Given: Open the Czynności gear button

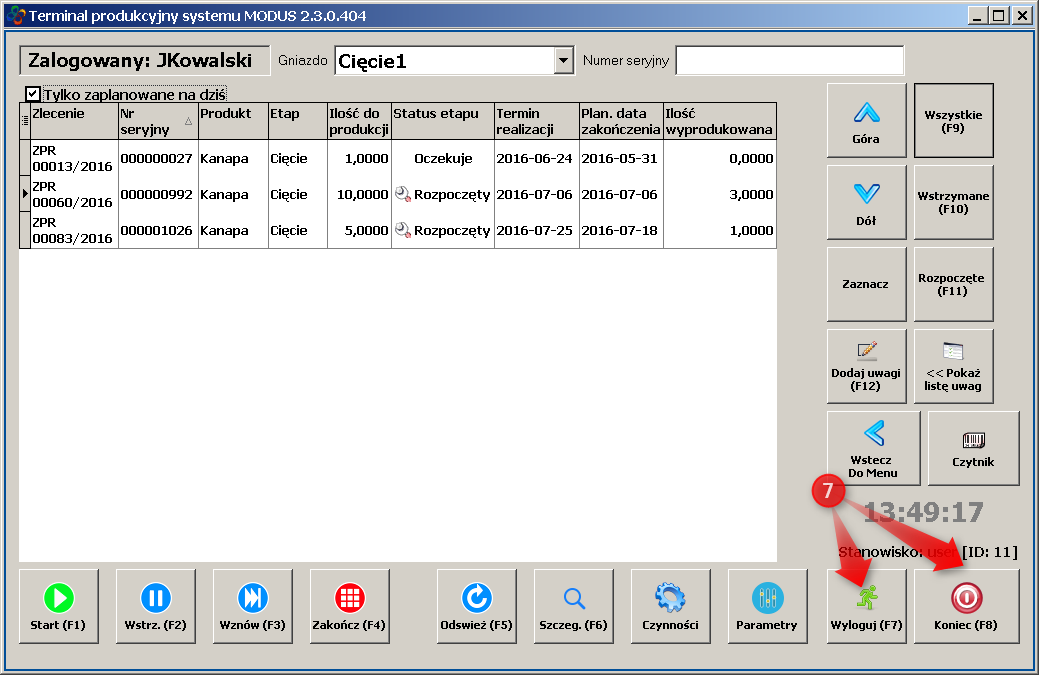Looking at the screenshot, I should click(670, 606).
